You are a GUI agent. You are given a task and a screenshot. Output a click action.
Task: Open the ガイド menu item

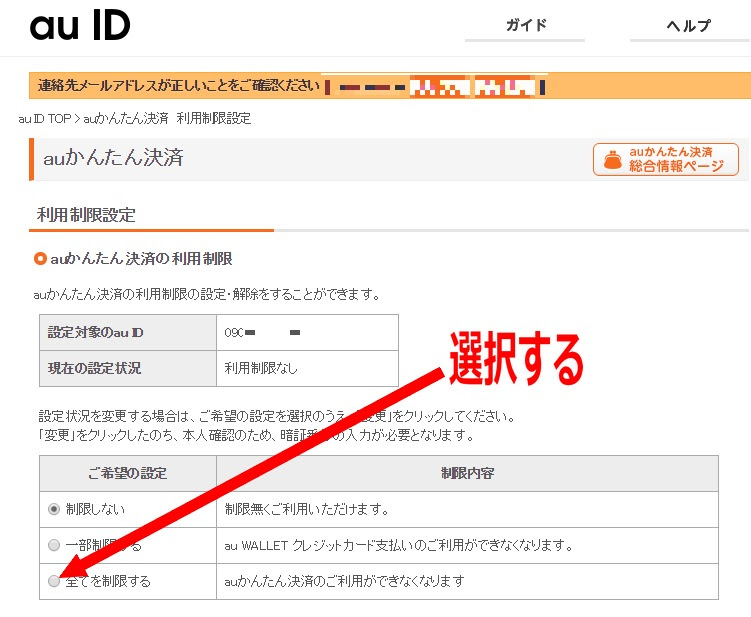point(525,25)
